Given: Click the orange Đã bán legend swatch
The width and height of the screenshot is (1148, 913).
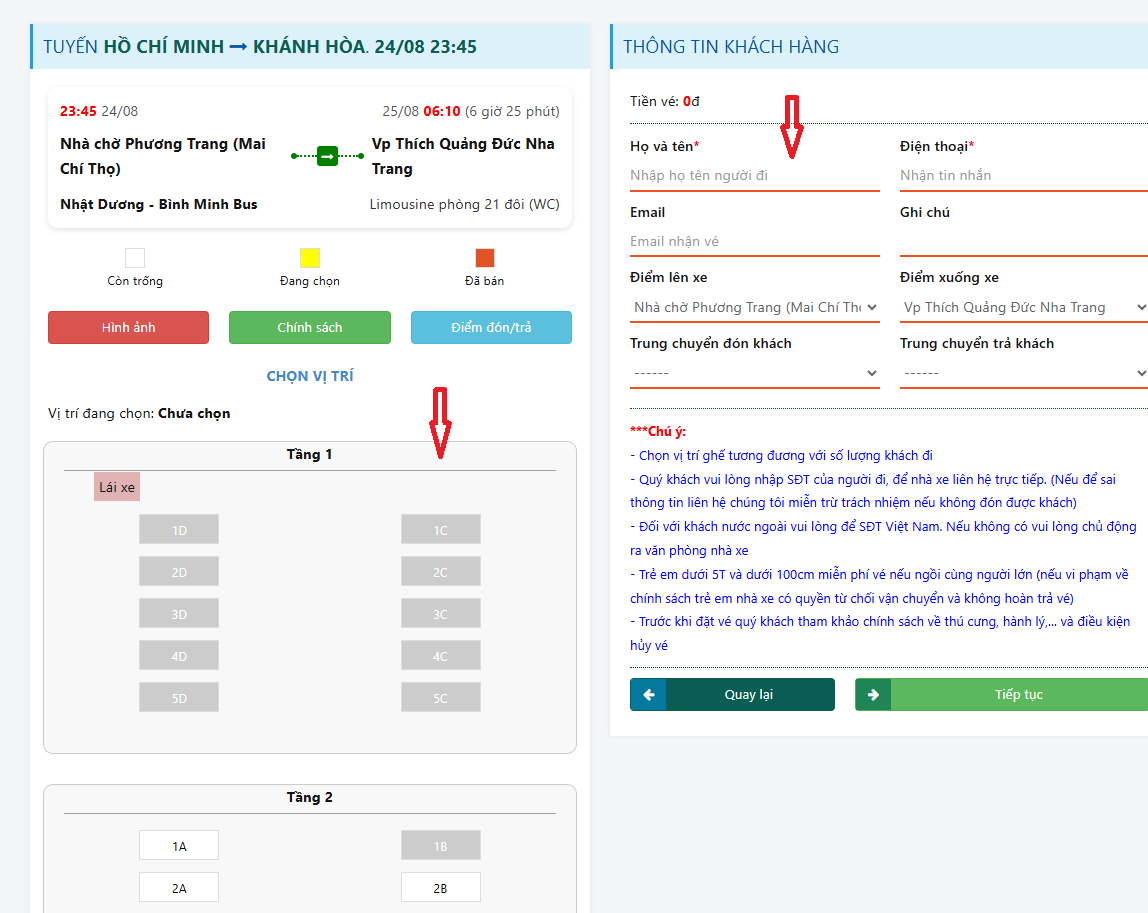Looking at the screenshot, I should tap(485, 258).
